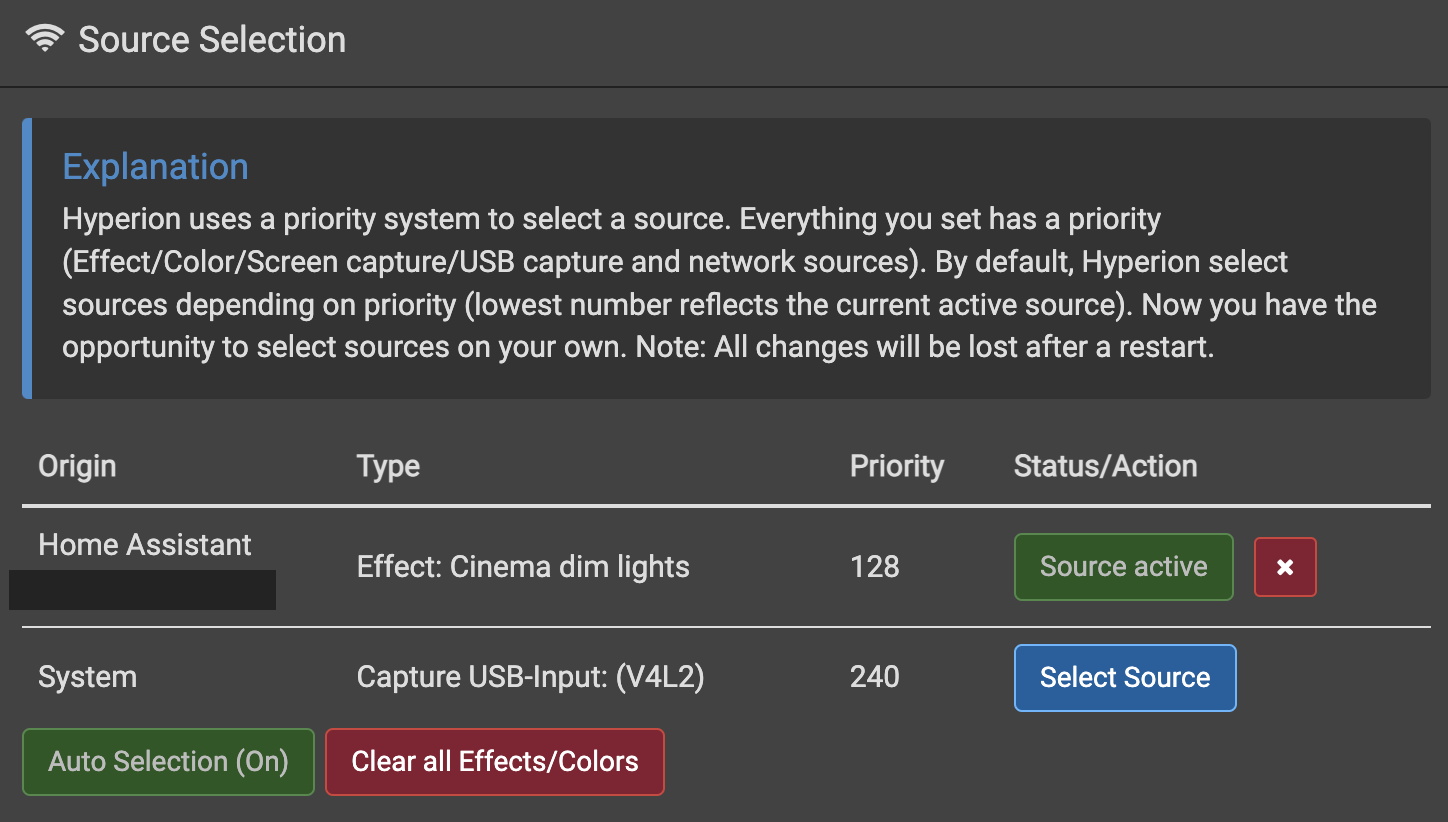
Task: Enable the System capture as active source
Action: point(1124,677)
